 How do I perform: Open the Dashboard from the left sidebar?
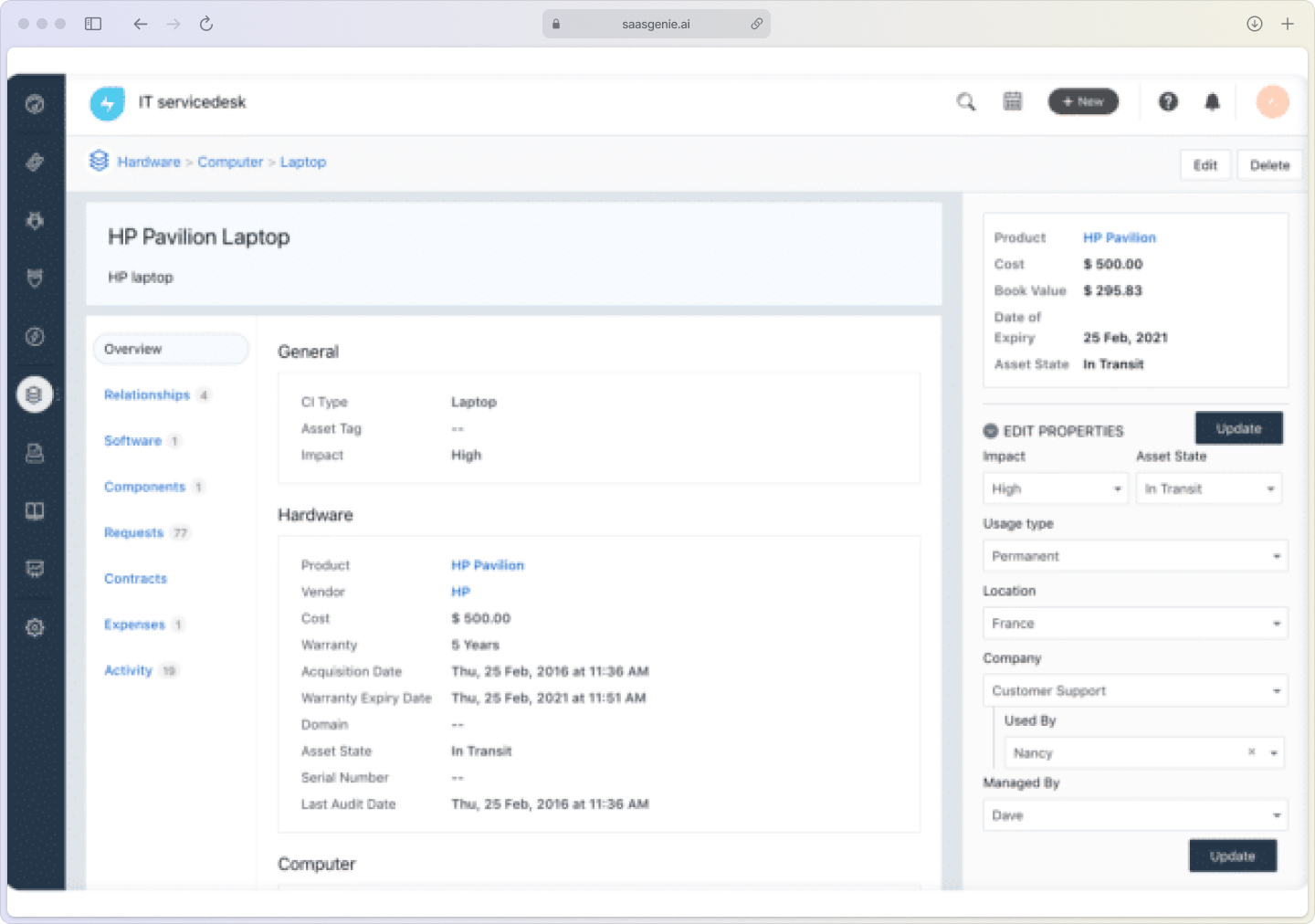click(35, 104)
